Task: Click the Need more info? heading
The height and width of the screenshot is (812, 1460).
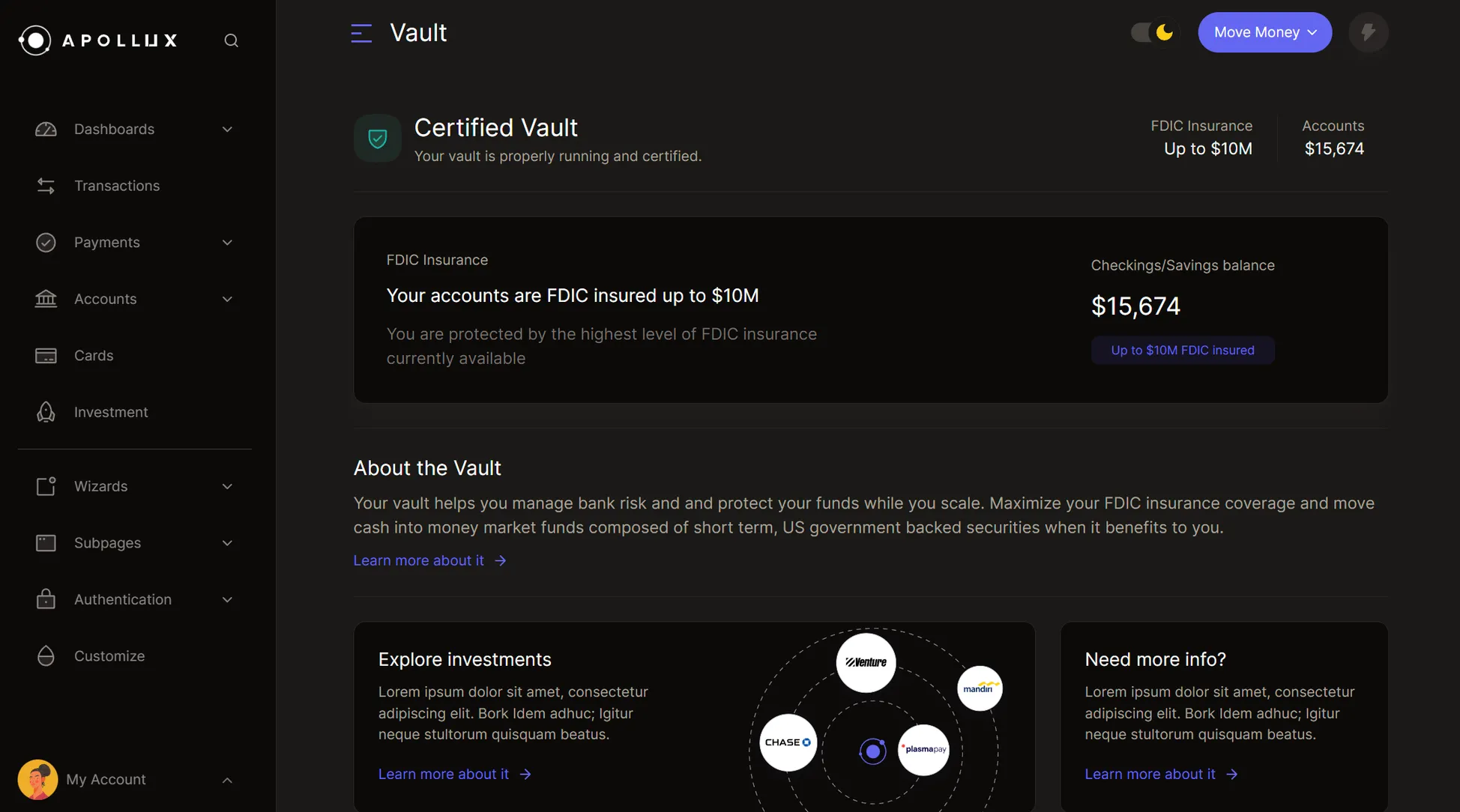Action: 1155,659
